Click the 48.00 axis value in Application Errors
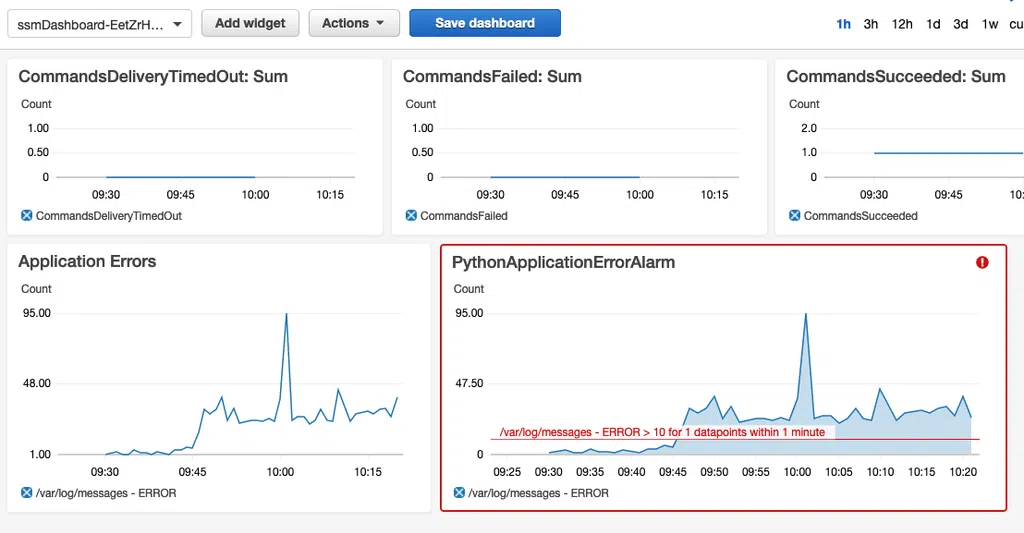This screenshot has width=1024, height=533. [x=37, y=383]
